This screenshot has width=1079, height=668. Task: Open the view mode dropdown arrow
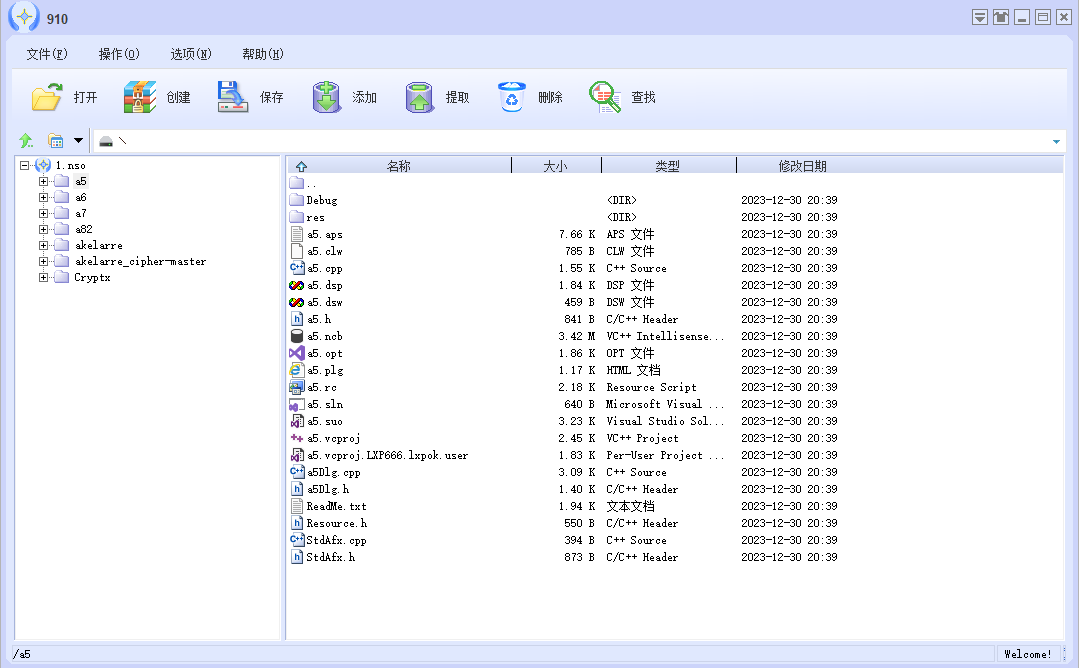pyautogui.click(x=78, y=141)
